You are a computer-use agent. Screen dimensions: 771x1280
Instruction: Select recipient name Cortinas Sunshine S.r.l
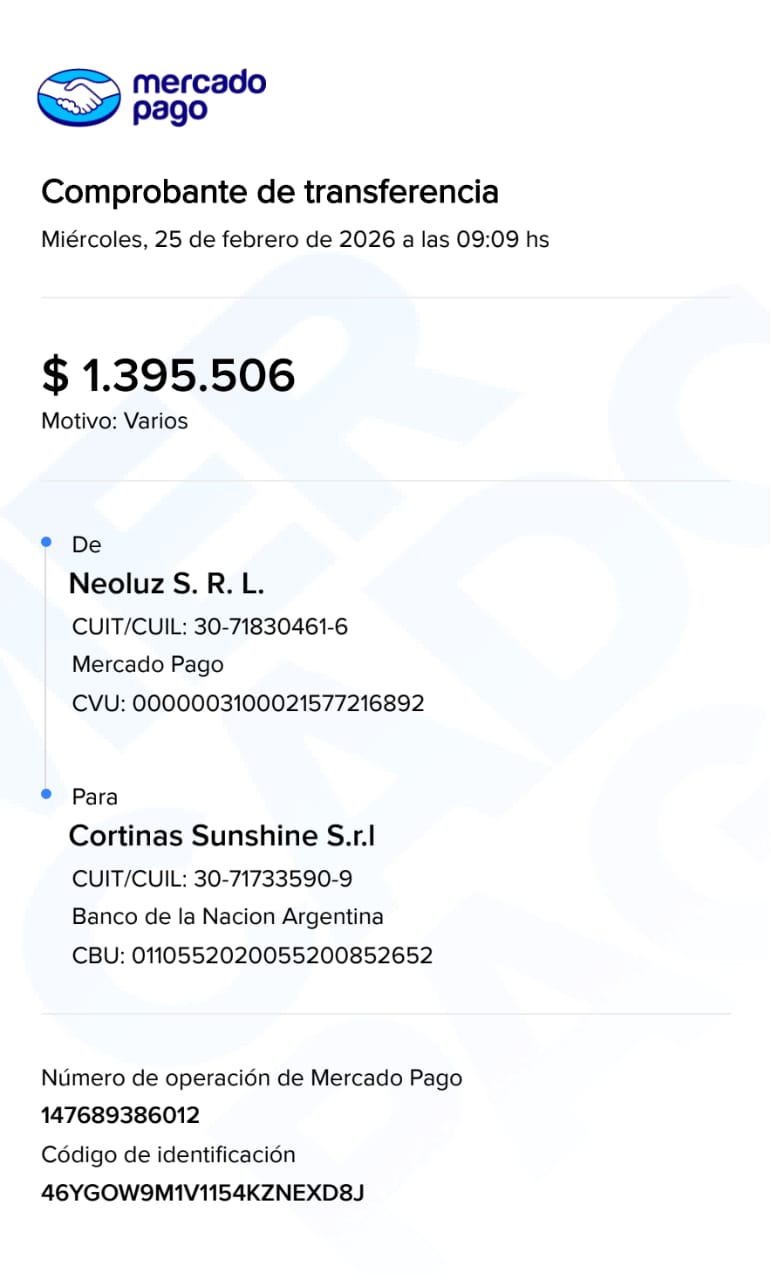222,836
